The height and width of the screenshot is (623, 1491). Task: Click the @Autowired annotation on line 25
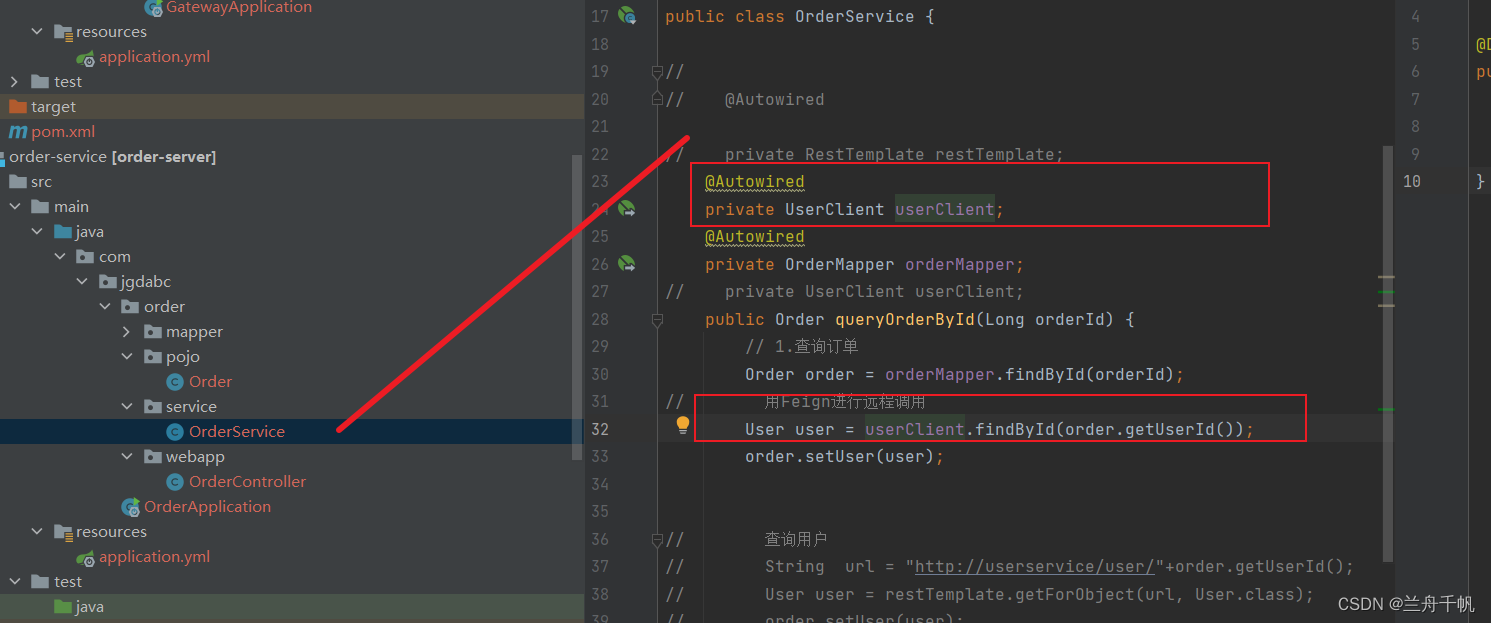[754, 237]
